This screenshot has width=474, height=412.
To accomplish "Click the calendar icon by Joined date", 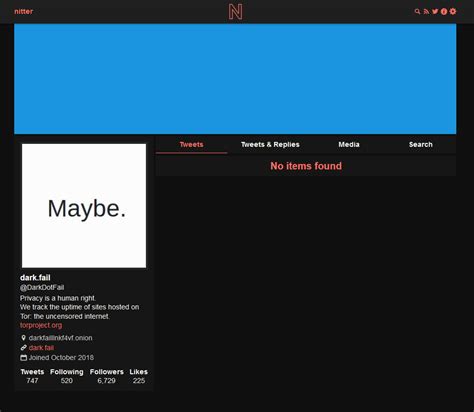I will (23, 358).
